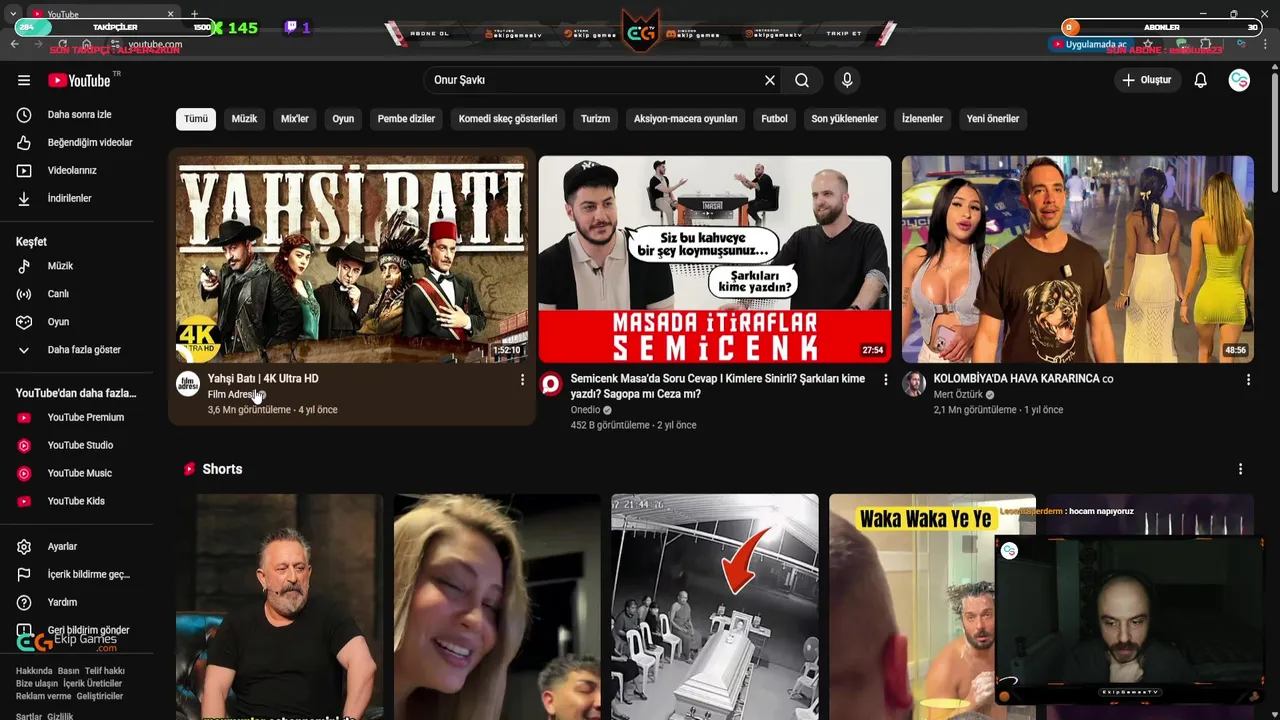
Task: Open options for Yahşi Batı video
Action: click(x=522, y=380)
